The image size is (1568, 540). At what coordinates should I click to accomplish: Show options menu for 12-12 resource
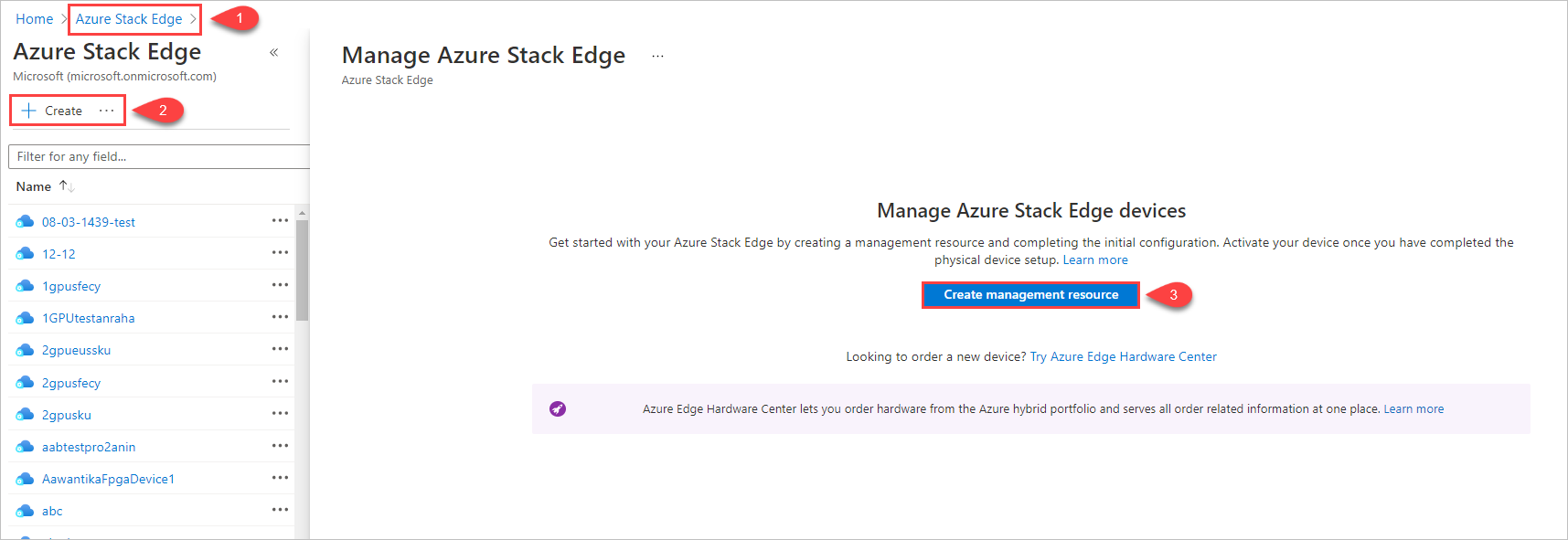280,253
